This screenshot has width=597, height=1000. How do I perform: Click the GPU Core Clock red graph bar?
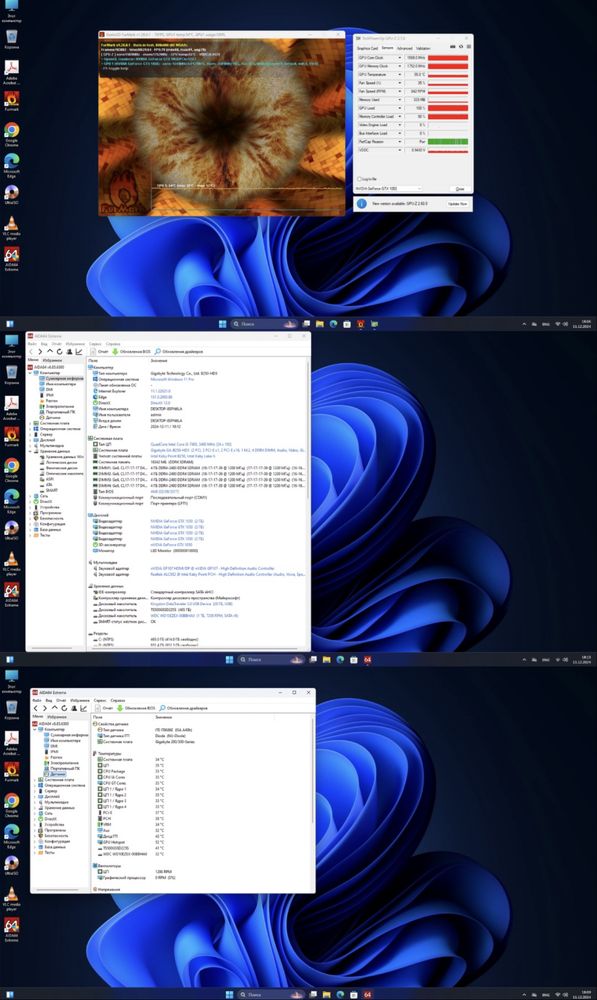(448, 57)
